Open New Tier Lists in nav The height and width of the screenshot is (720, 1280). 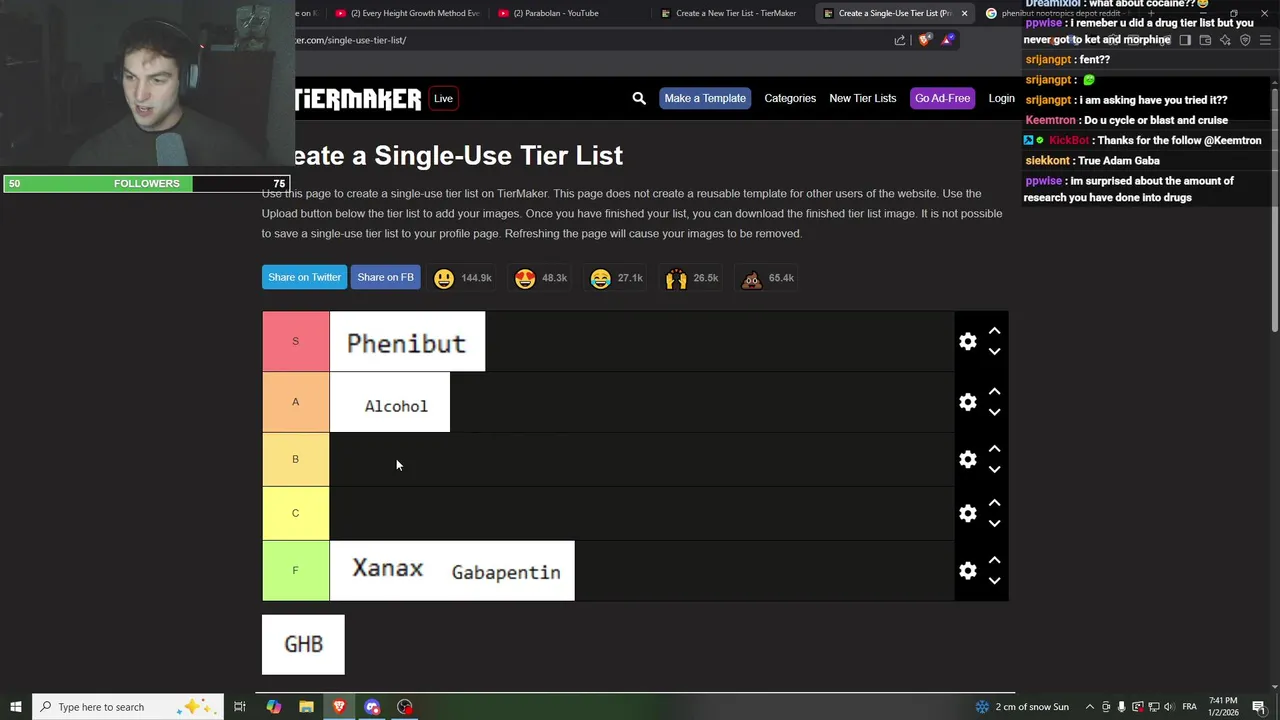[x=862, y=98]
